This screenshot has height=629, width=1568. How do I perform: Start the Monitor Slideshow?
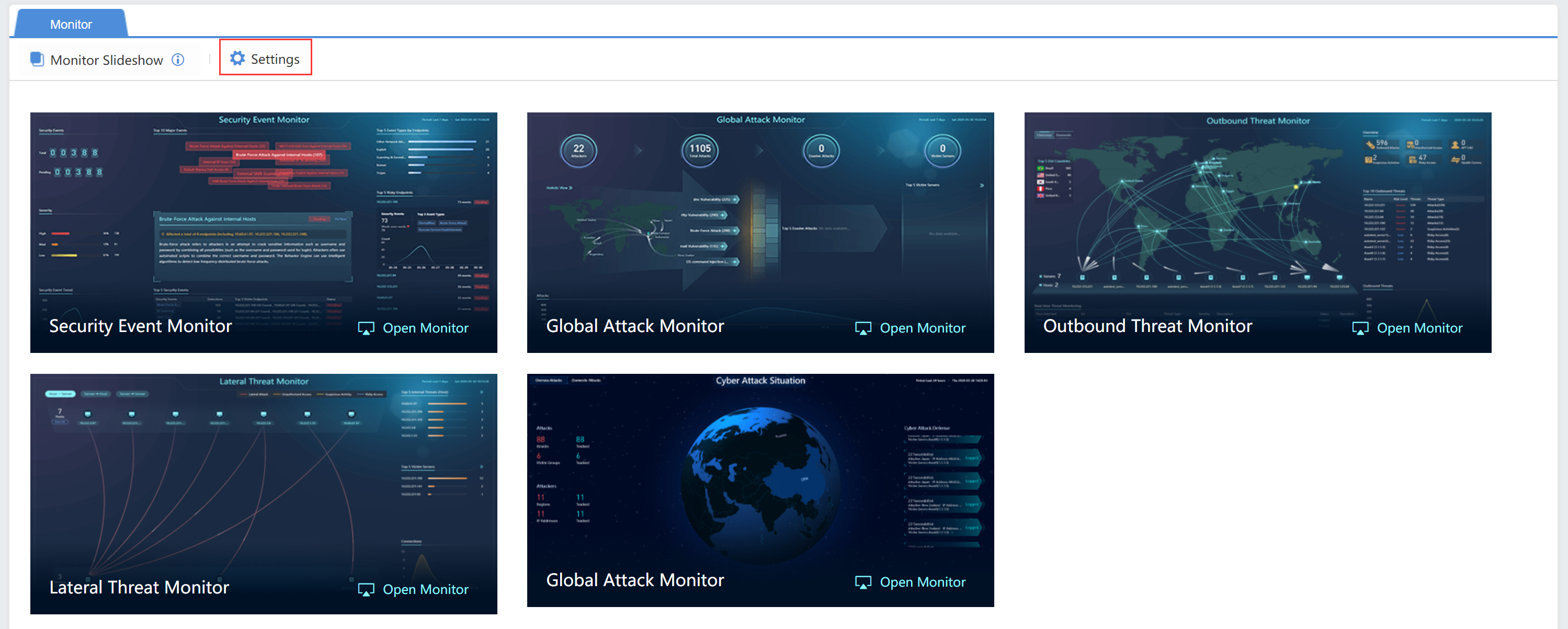pos(107,60)
